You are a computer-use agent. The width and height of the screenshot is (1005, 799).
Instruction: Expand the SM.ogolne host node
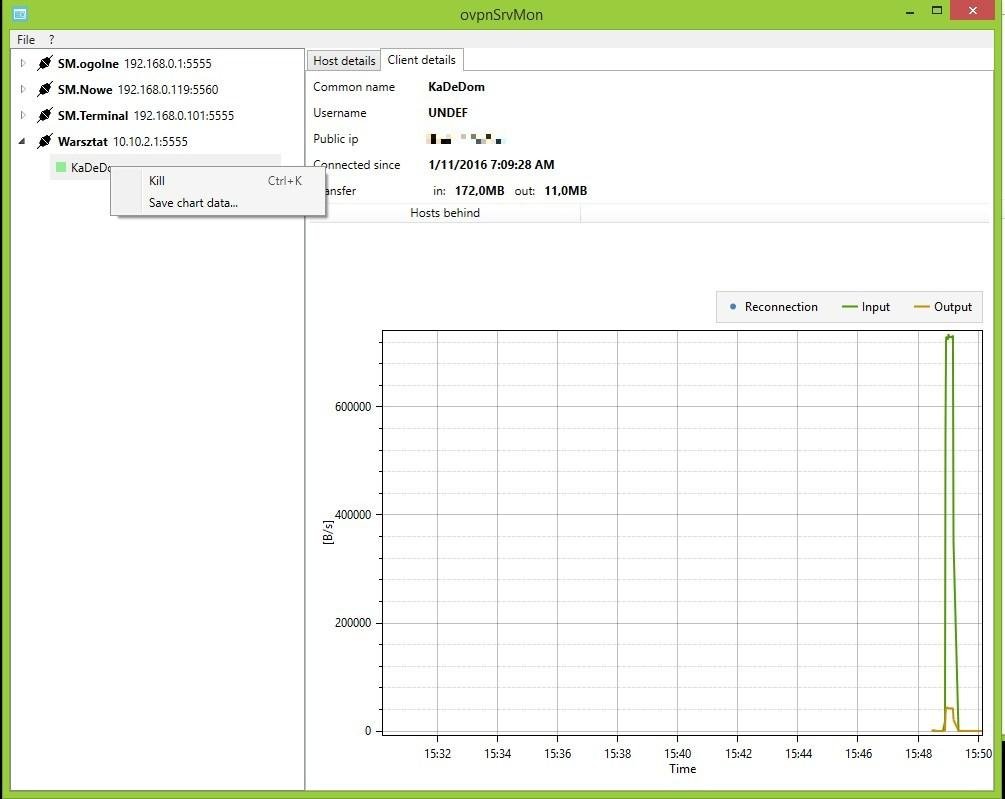(x=22, y=63)
